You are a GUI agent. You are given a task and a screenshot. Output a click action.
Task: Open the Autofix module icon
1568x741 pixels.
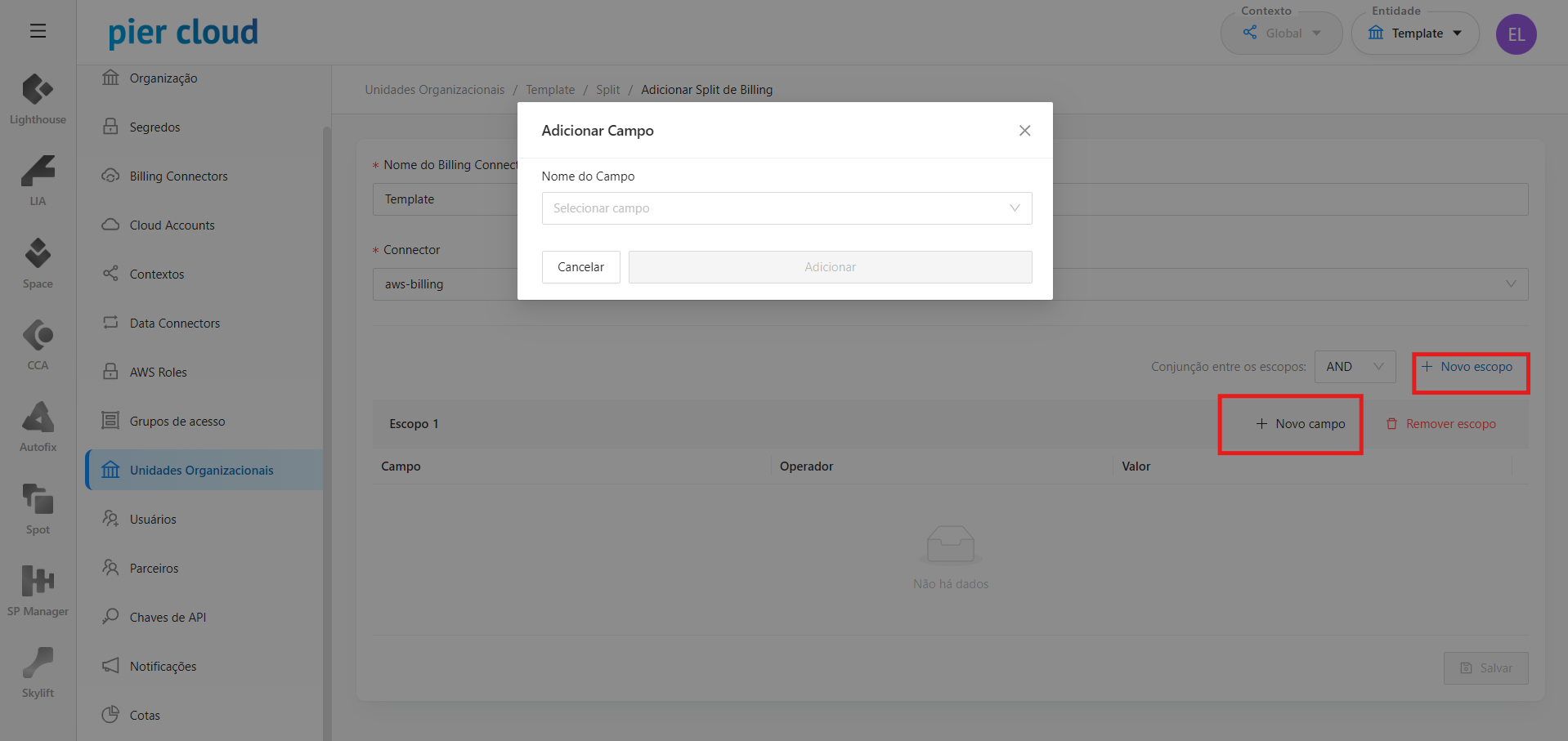pyautogui.click(x=38, y=417)
